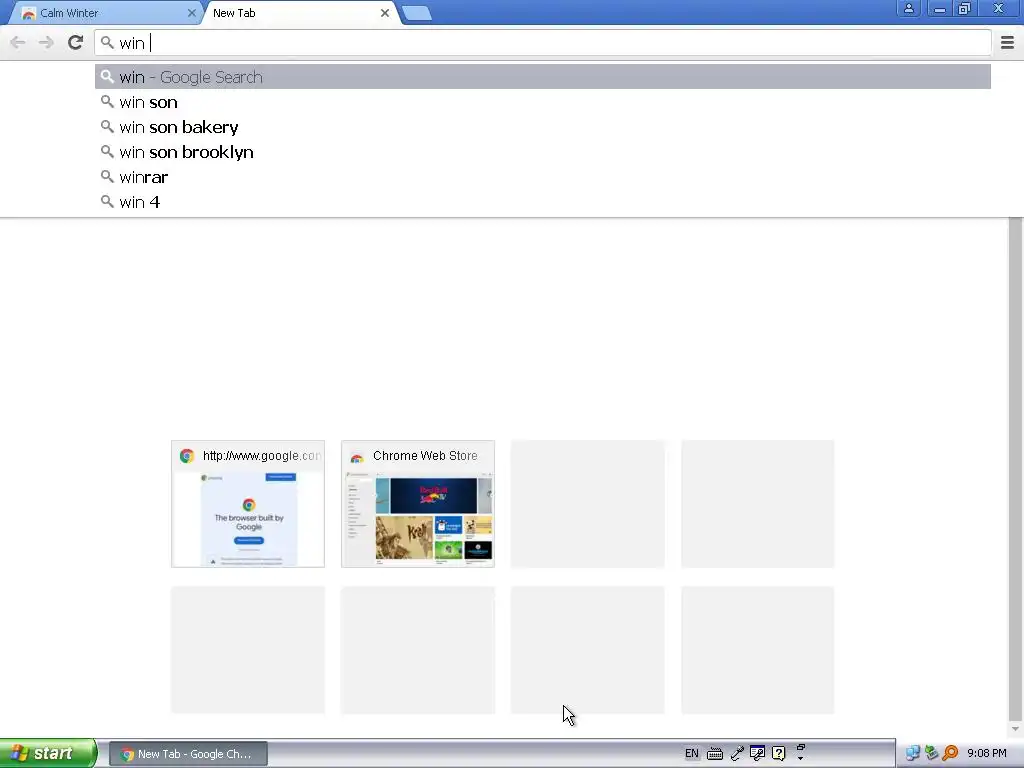Click the Calm Winter tab favicon

point(29,14)
